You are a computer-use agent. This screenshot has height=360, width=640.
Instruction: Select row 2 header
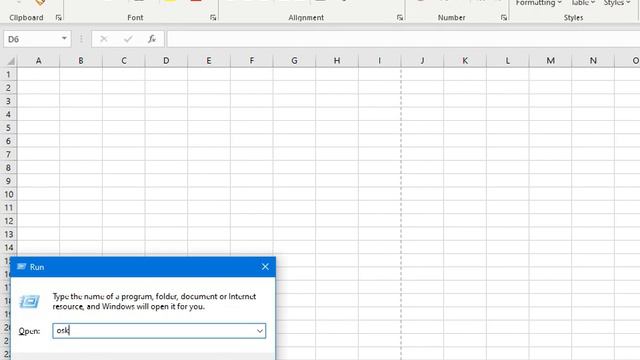coord(8,88)
